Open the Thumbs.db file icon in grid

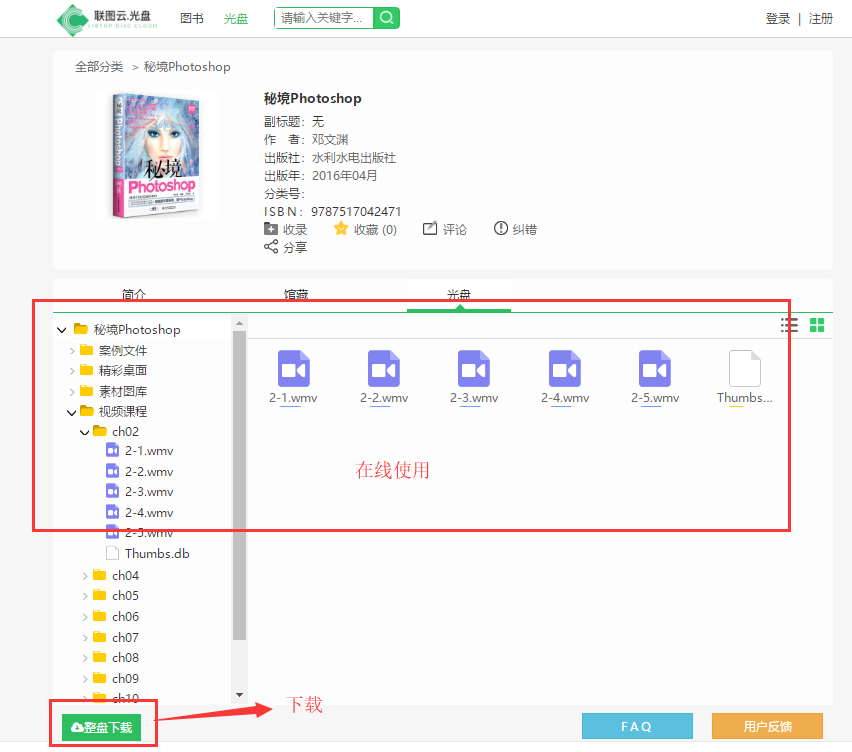(x=745, y=369)
